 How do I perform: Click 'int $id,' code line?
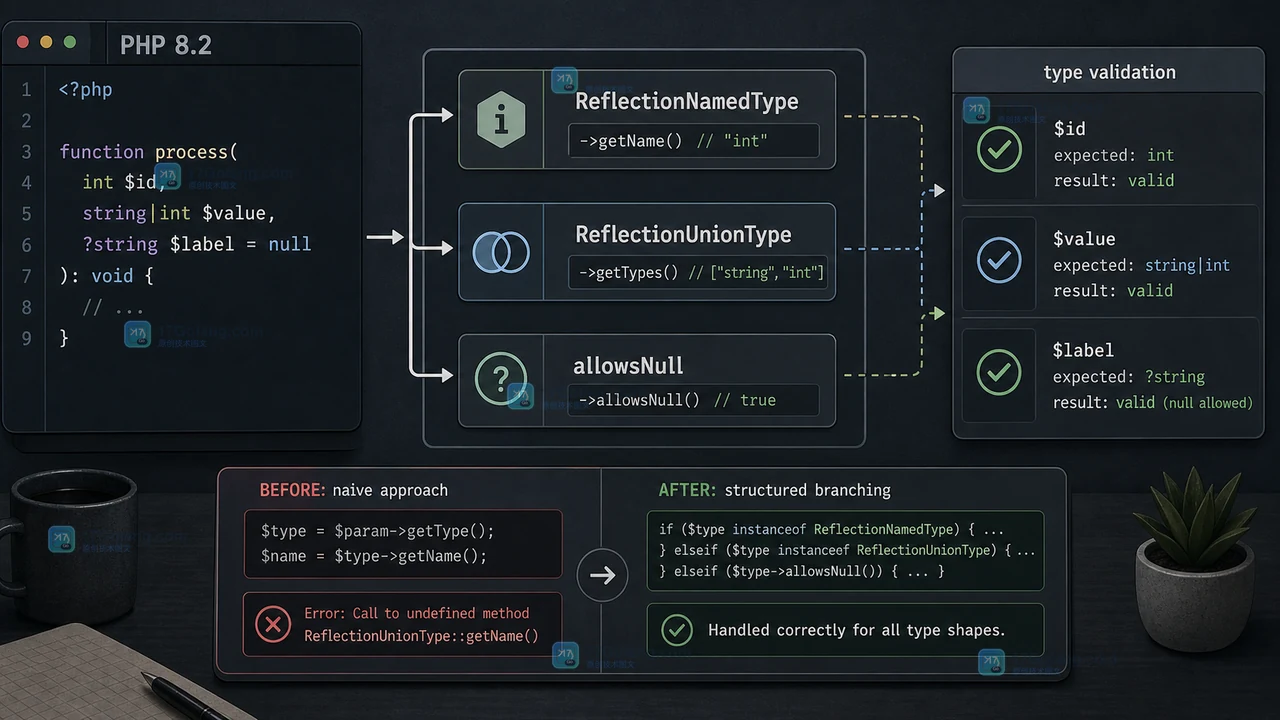tap(124, 182)
